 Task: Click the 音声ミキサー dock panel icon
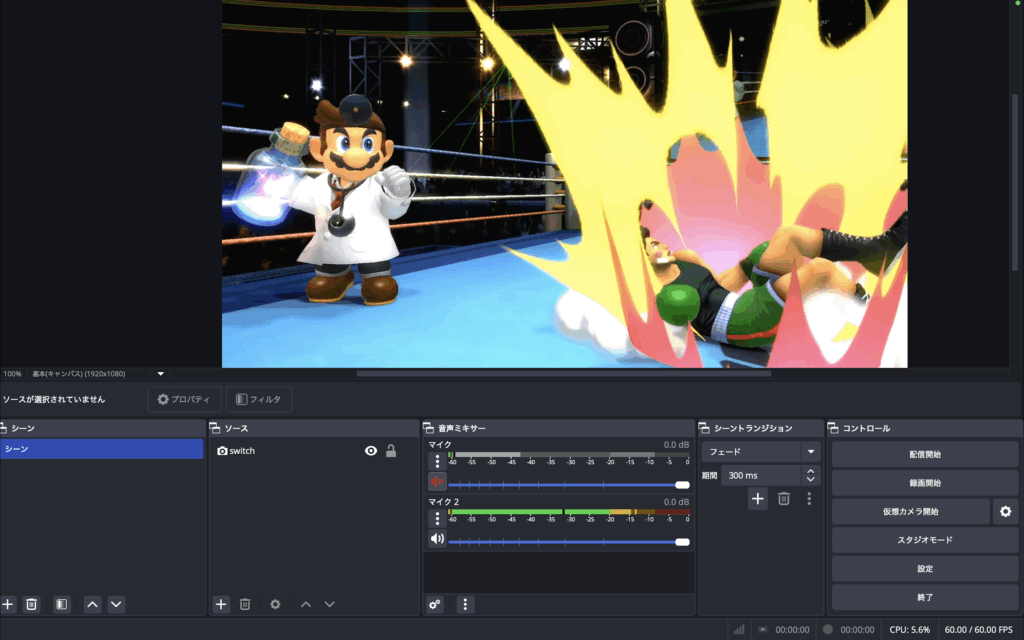(x=428, y=428)
